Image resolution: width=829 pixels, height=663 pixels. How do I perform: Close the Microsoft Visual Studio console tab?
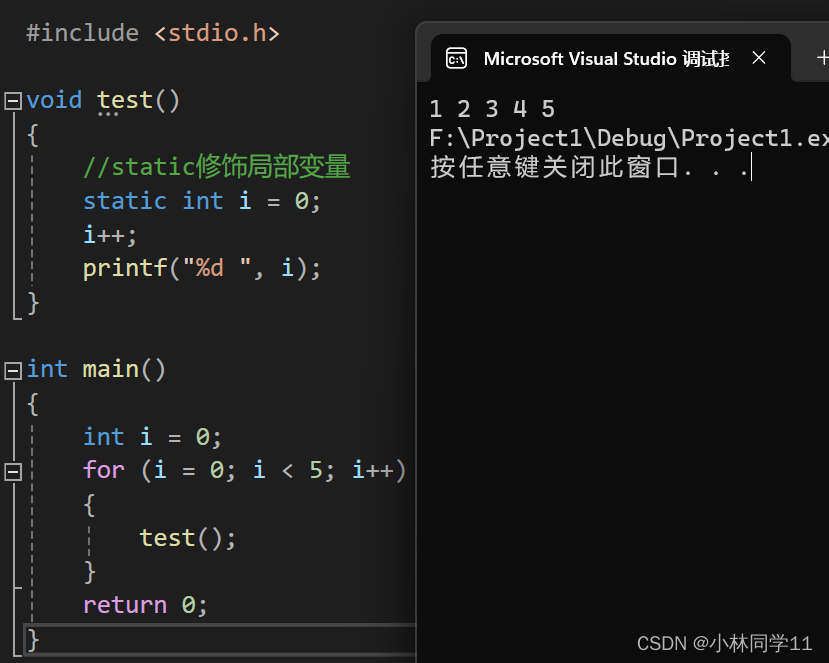click(x=759, y=58)
